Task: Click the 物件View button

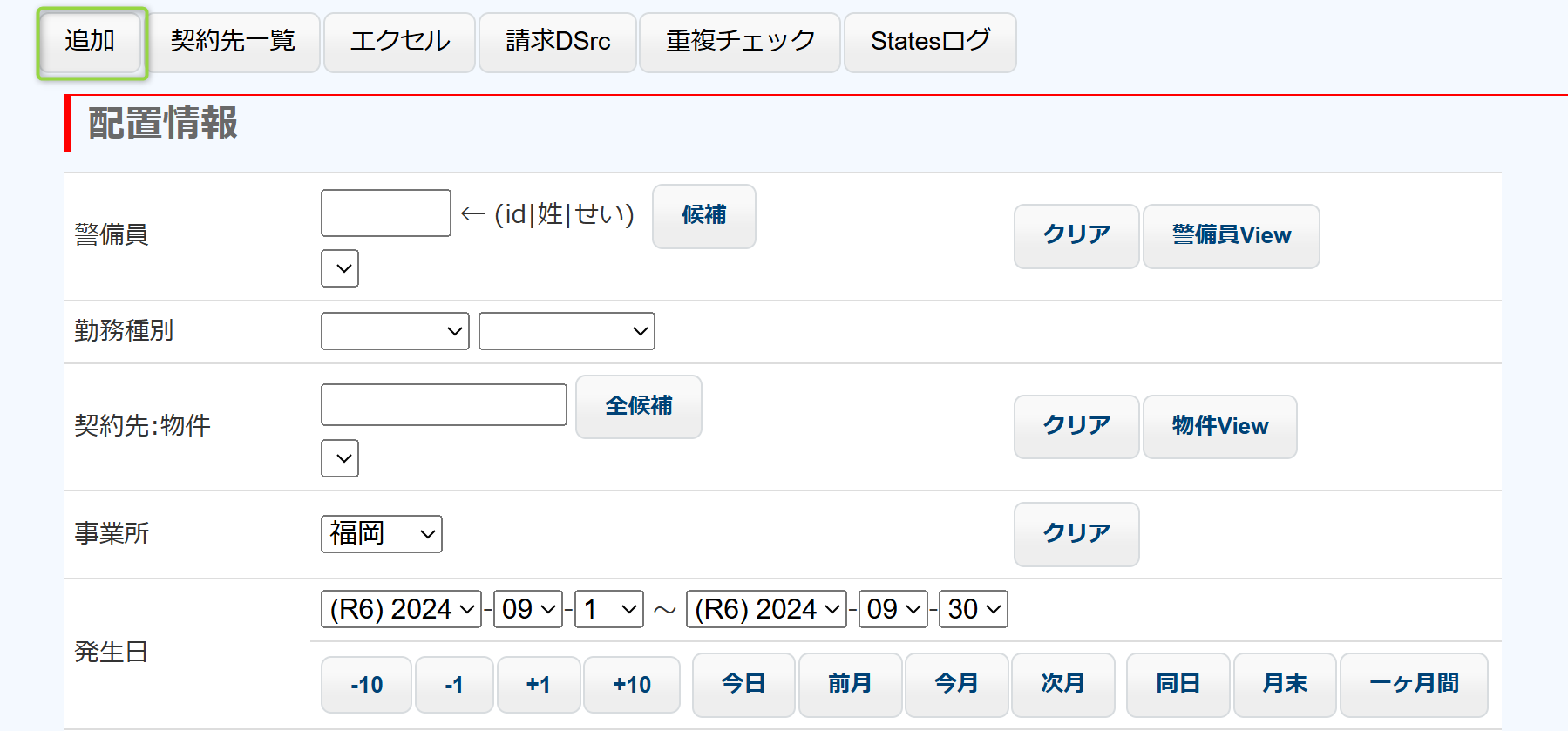Action: pyautogui.click(x=1218, y=427)
